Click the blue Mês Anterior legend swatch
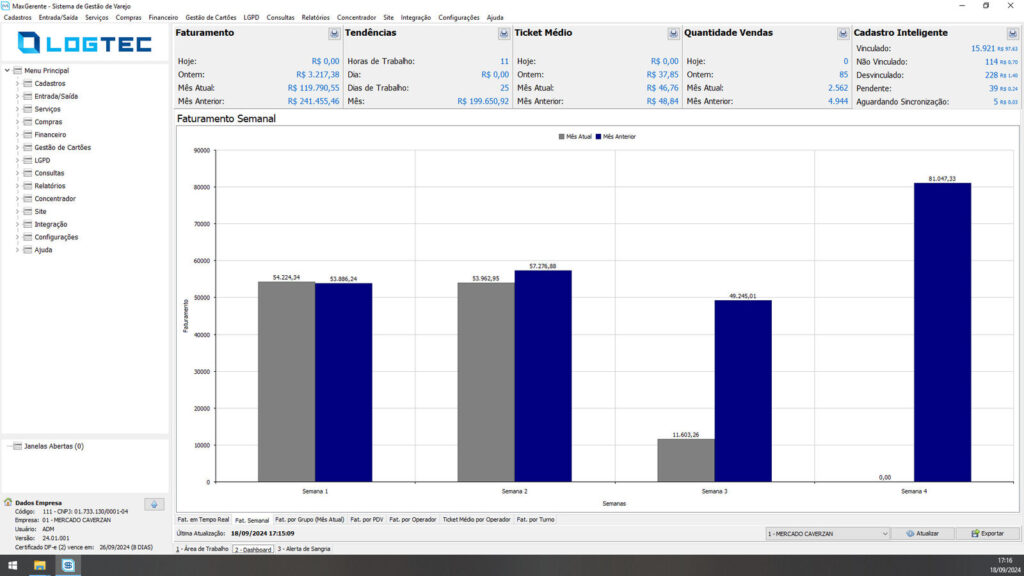The height and width of the screenshot is (576, 1024). tap(598, 137)
